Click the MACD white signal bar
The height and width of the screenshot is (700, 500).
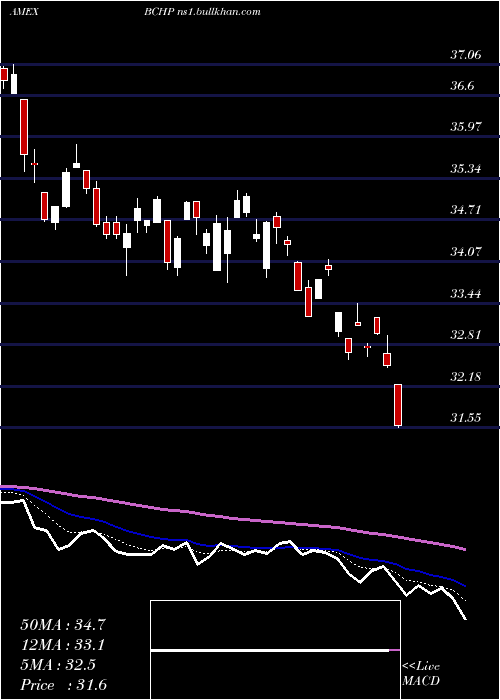(270, 650)
